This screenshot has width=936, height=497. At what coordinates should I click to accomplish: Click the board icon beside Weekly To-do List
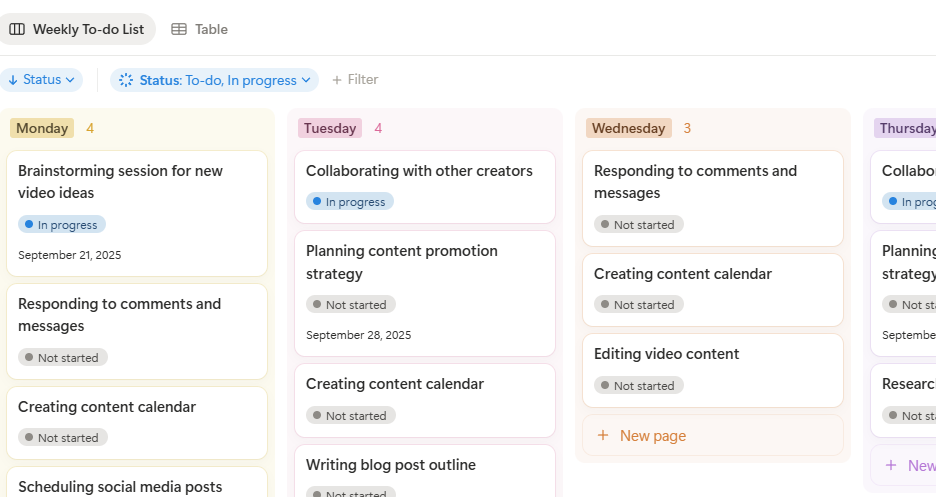coord(17,29)
